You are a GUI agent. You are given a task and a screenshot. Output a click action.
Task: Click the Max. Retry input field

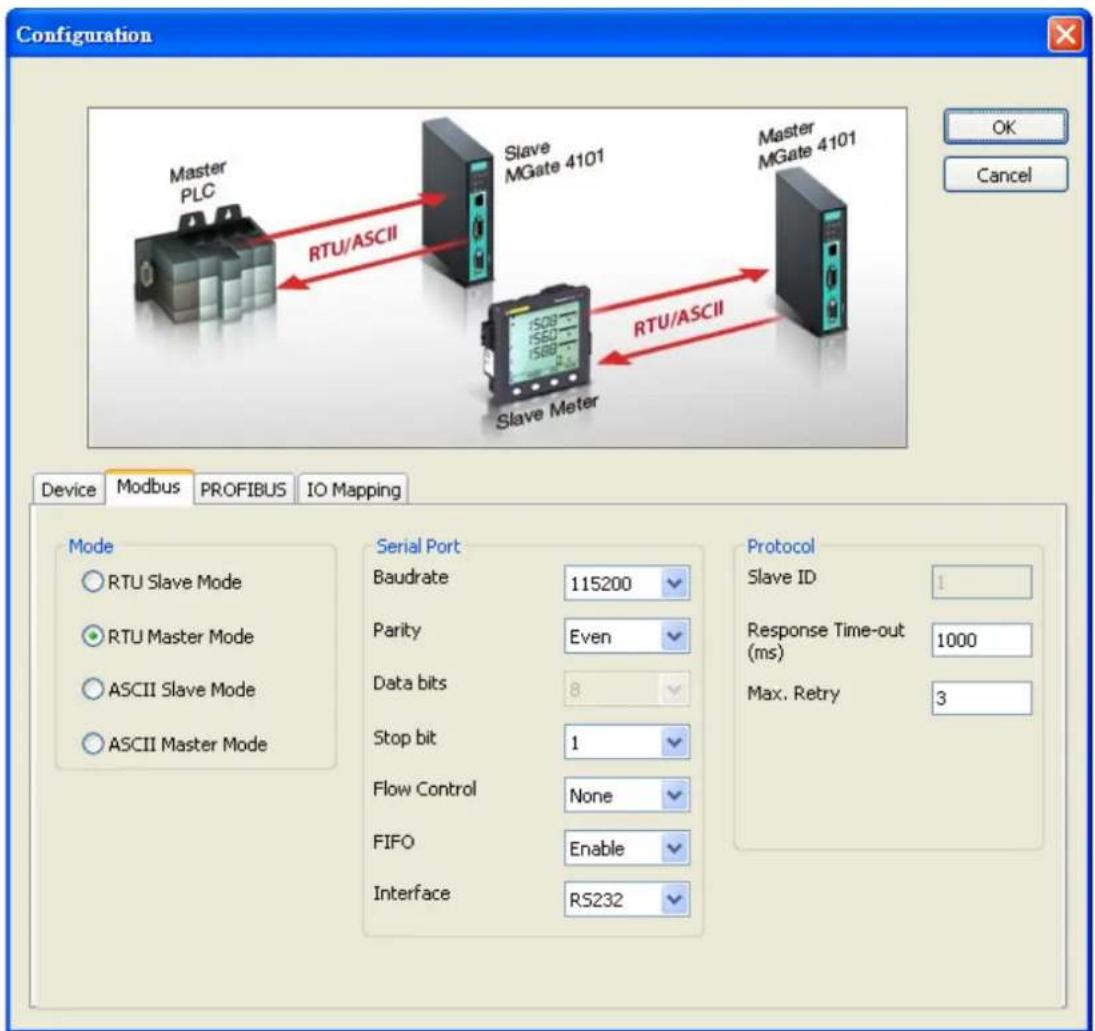coord(981,698)
